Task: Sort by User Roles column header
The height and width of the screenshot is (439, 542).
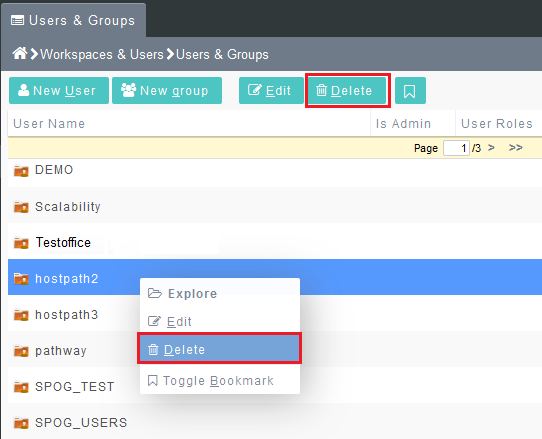Action: (499, 123)
